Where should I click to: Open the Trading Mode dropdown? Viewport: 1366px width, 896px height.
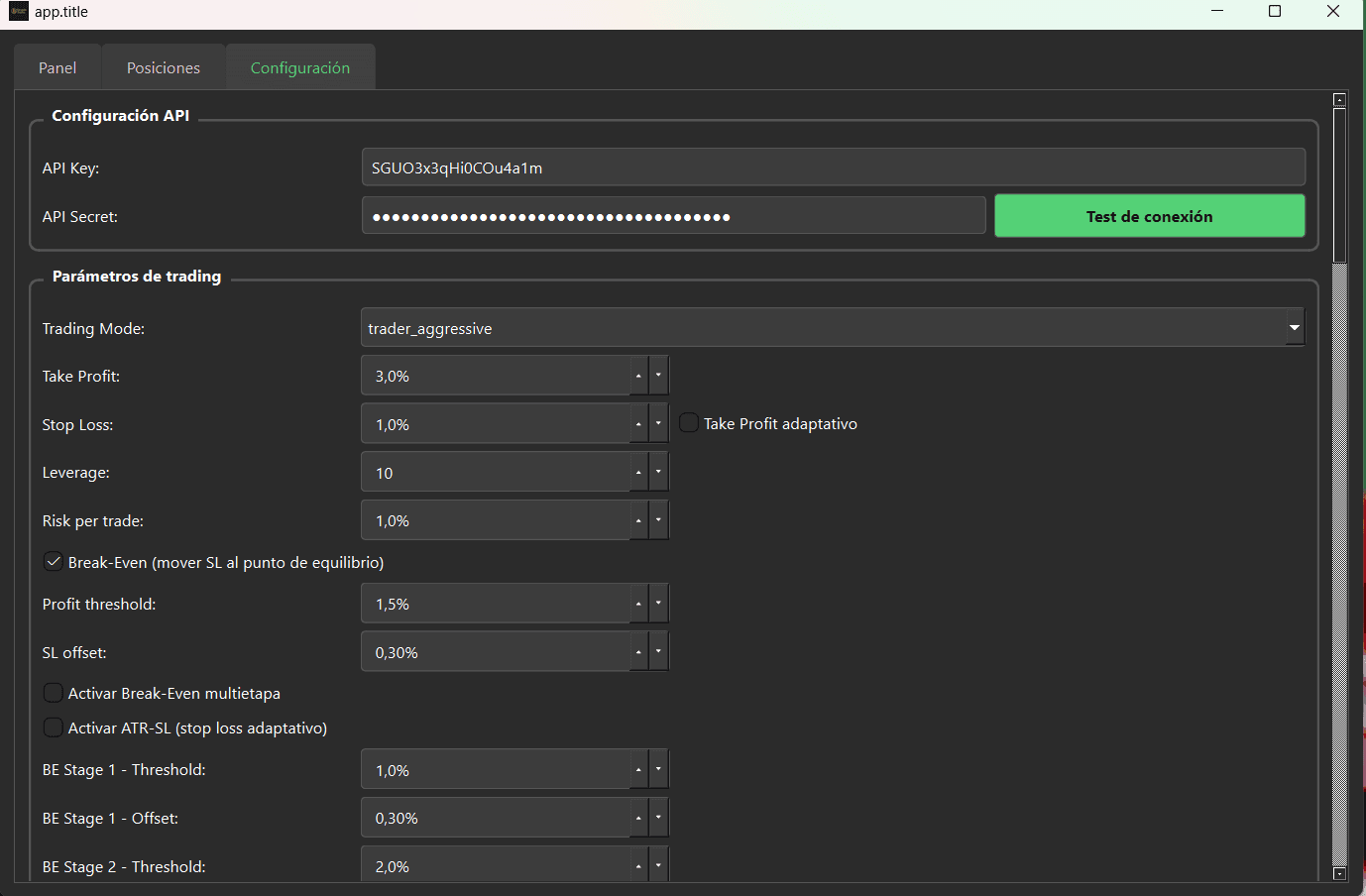(x=1294, y=327)
